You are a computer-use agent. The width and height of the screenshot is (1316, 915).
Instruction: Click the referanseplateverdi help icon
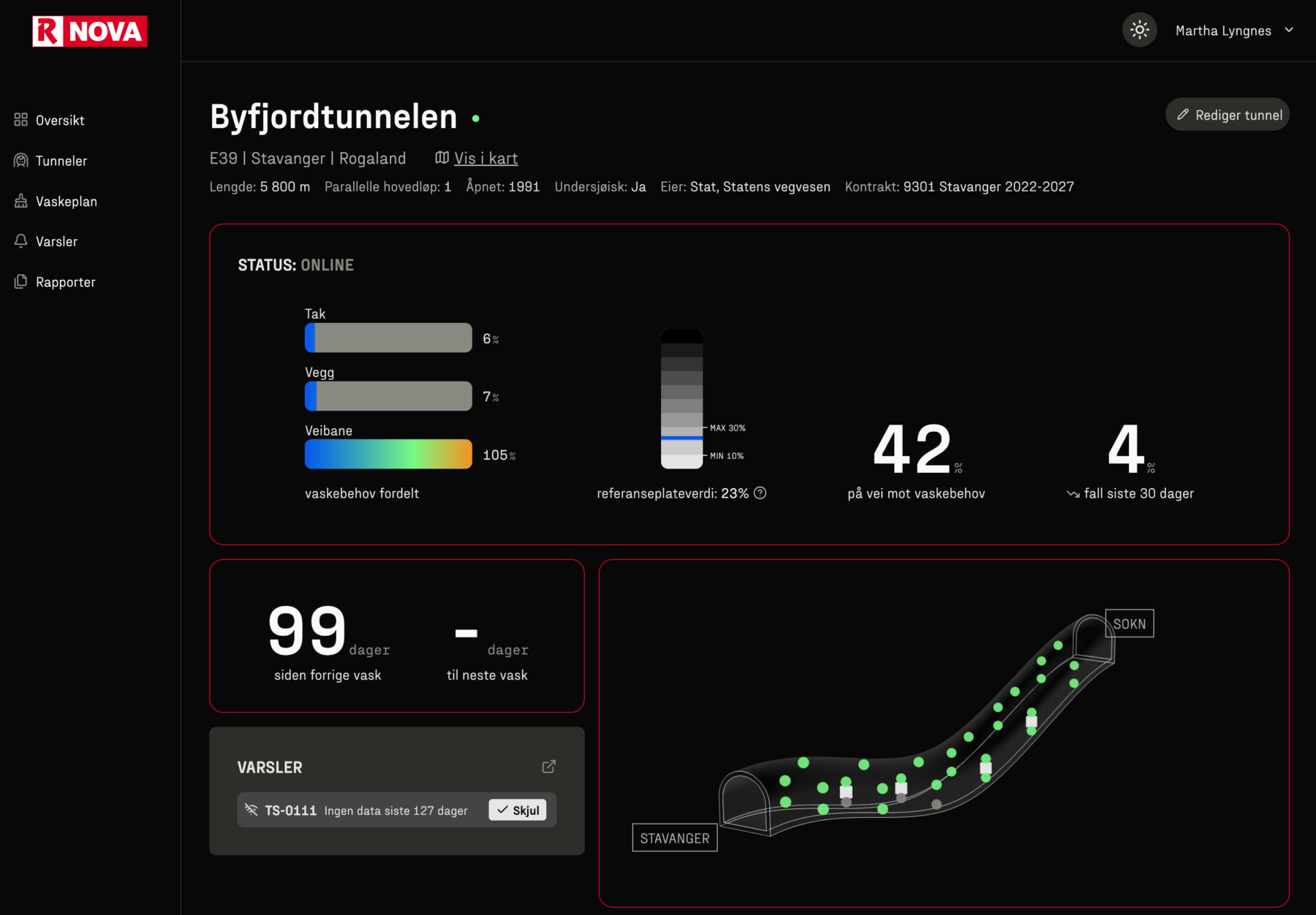click(760, 493)
